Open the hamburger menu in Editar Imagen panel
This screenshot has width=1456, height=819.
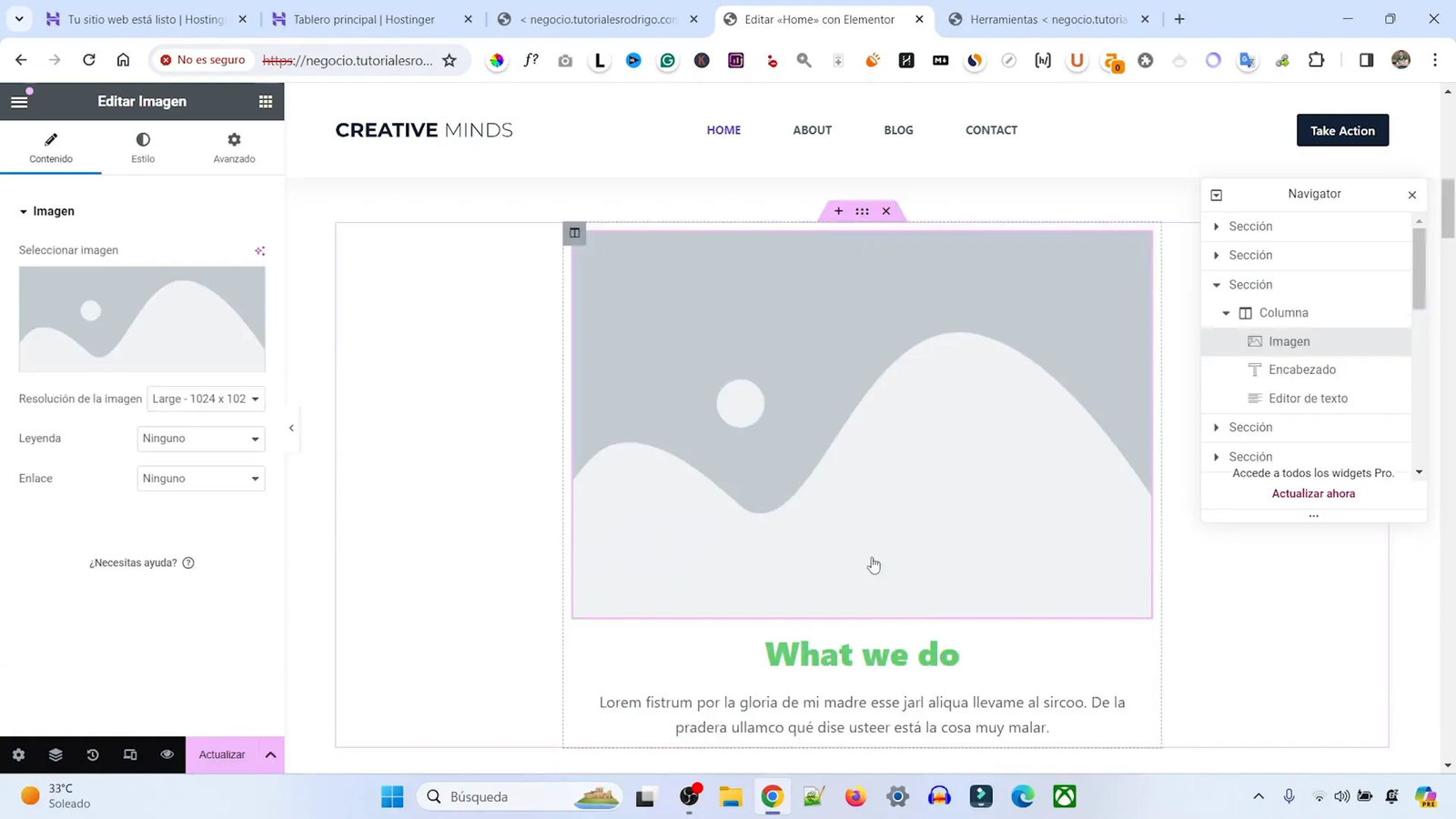click(x=19, y=101)
